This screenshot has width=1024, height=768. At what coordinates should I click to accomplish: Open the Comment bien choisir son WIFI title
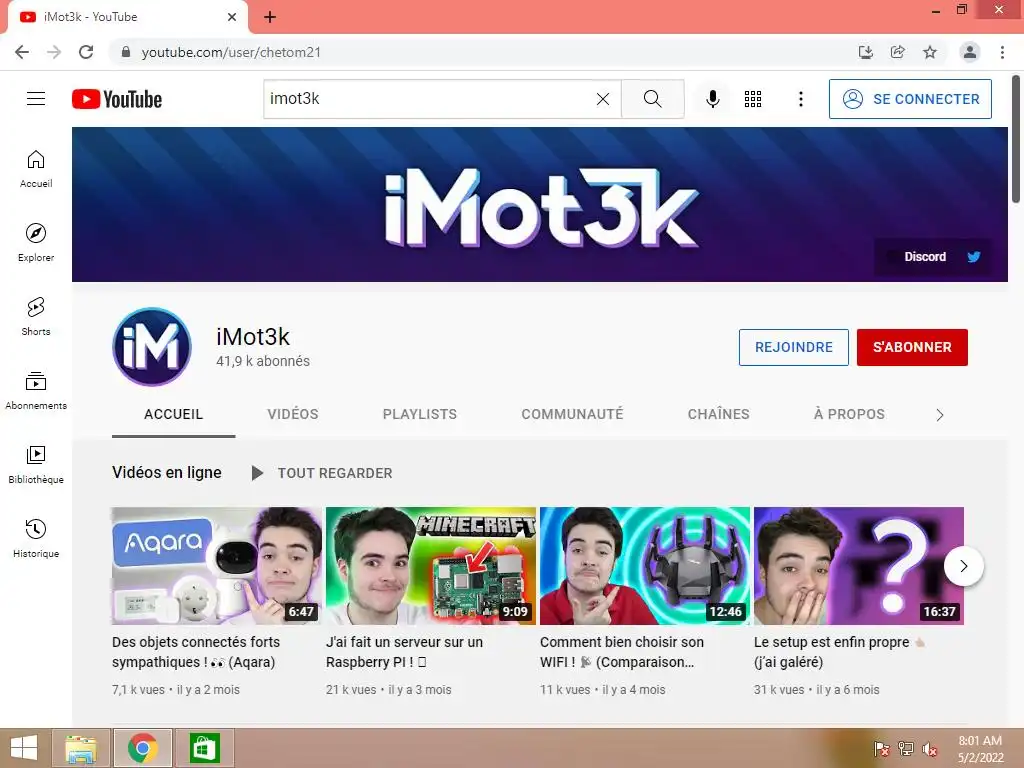coord(622,652)
